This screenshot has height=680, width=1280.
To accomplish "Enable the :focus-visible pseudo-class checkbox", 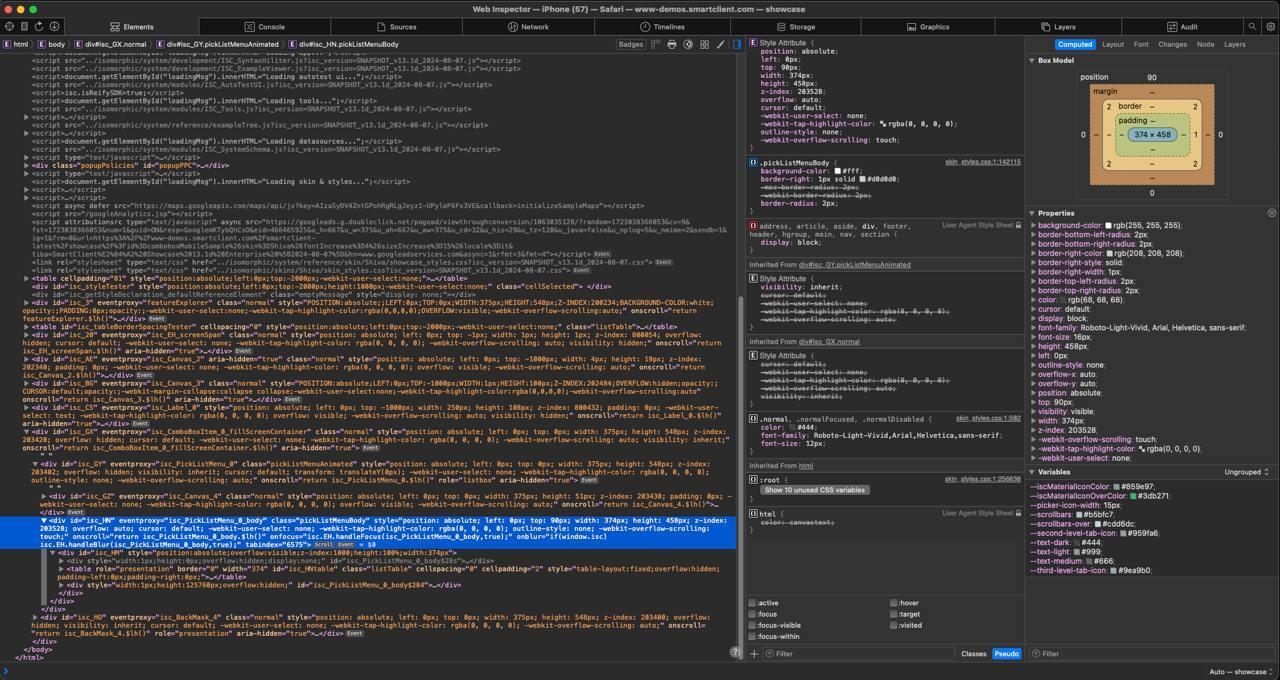I will tap(753, 625).
